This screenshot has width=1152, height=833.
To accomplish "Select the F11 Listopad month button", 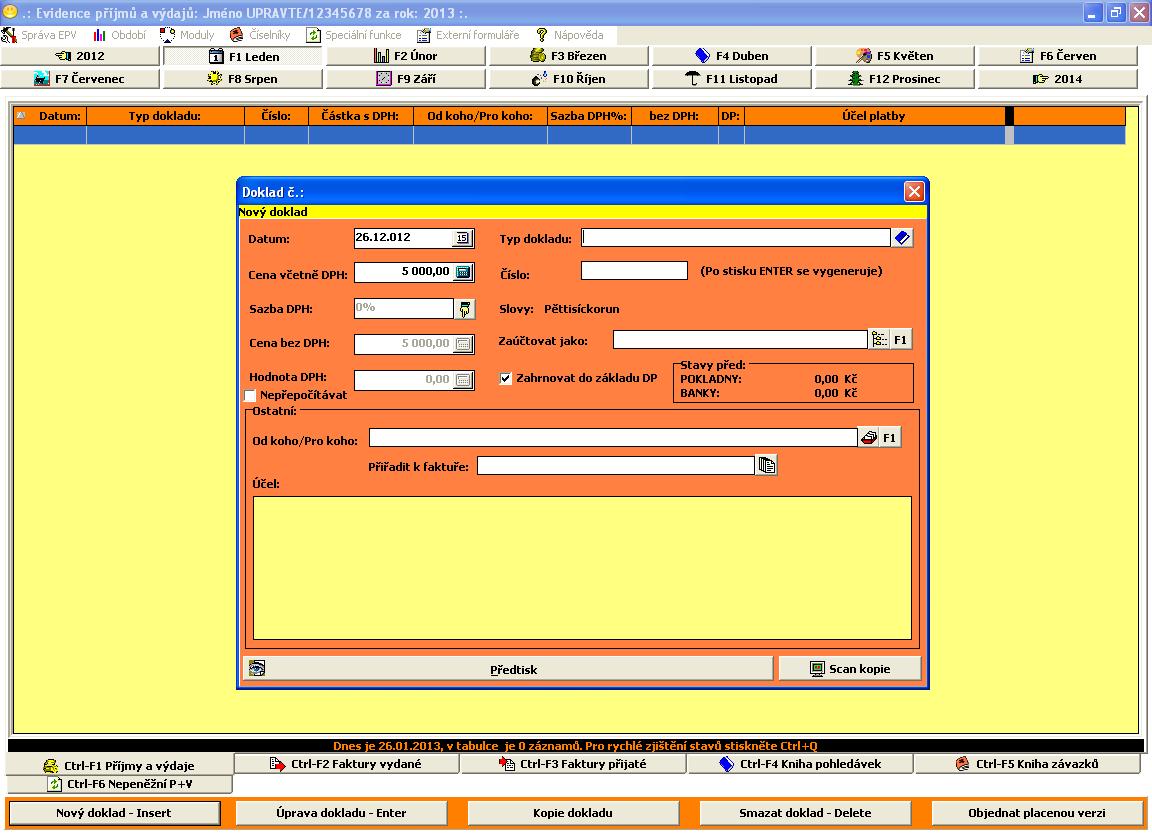I will click(x=732, y=79).
